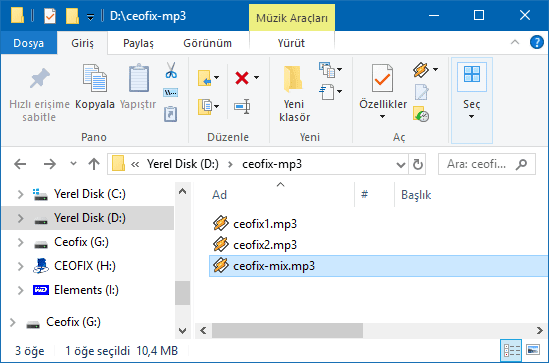The width and height of the screenshot is (549, 363).
Task: Open the Move to dropdown arrow
Action: pos(217,78)
